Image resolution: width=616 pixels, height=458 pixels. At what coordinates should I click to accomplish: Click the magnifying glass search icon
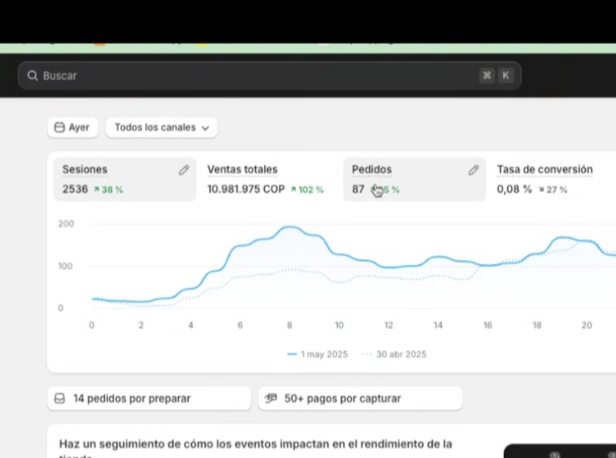coord(33,76)
